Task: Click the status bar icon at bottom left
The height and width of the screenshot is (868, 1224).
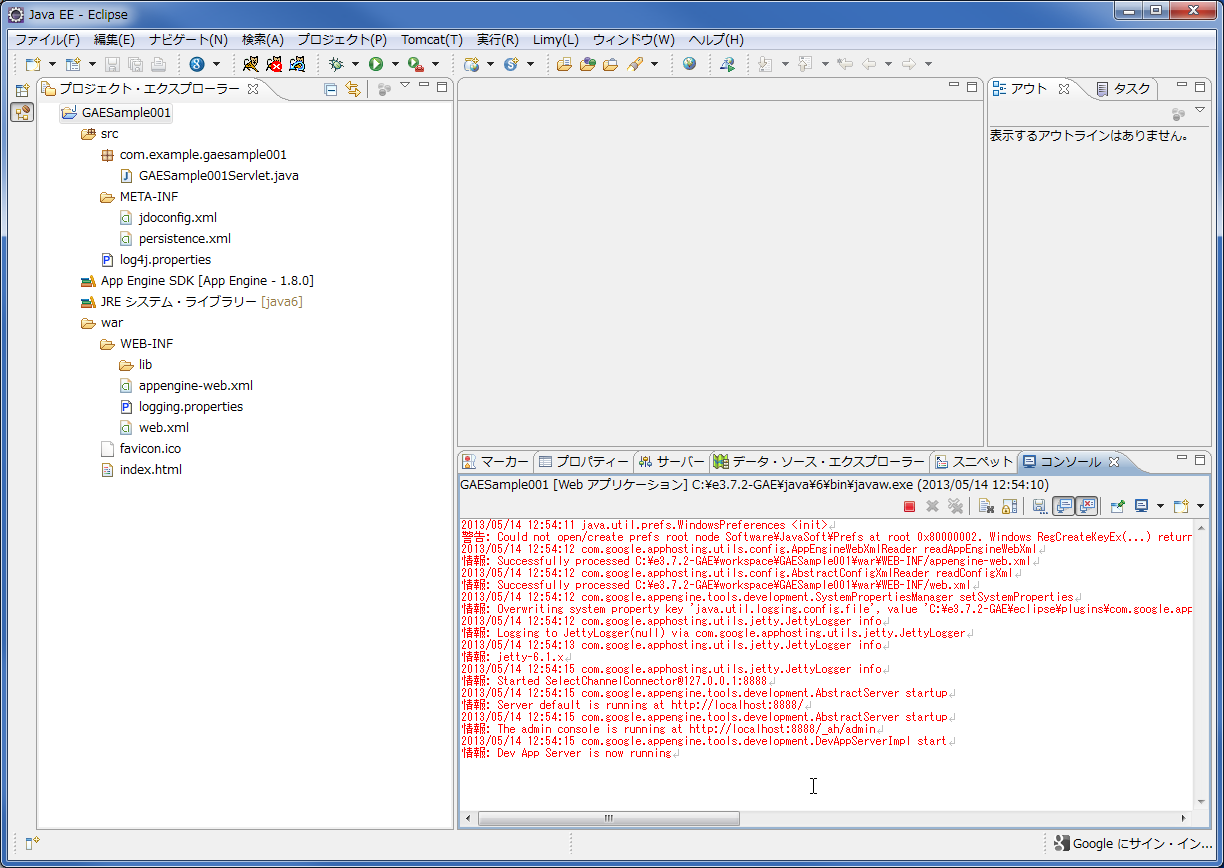Action: (x=31, y=842)
